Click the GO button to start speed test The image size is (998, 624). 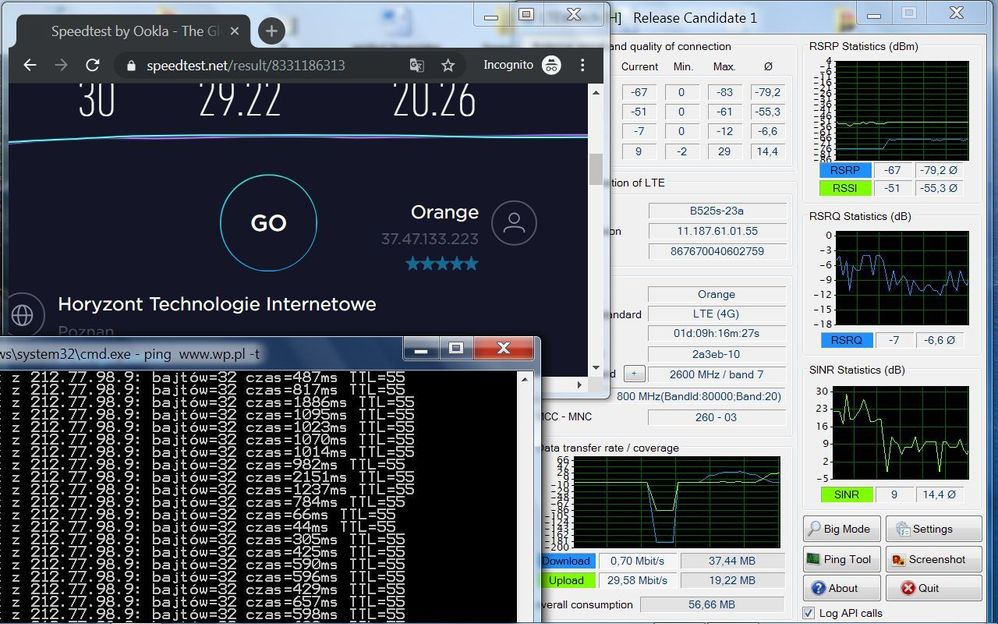click(x=268, y=223)
